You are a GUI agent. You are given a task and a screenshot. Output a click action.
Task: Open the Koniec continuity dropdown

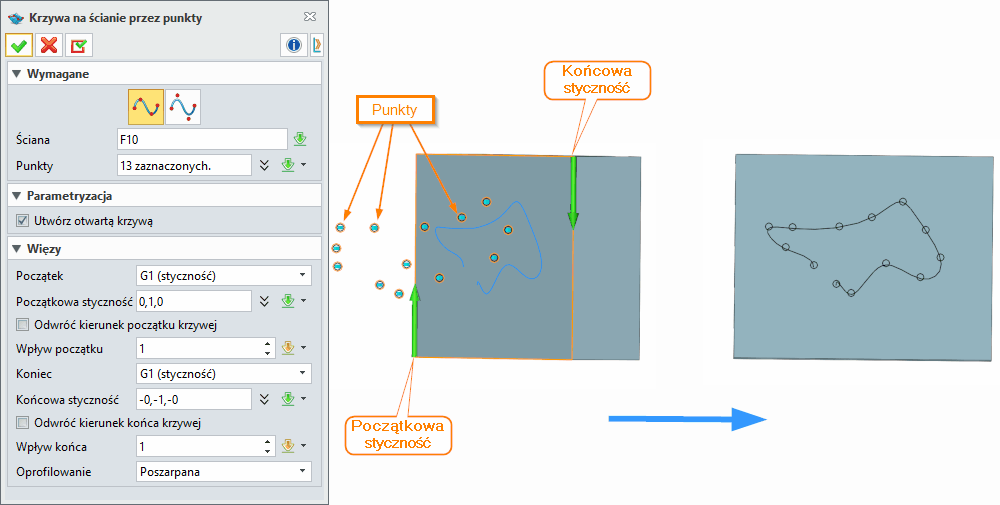coord(223,373)
